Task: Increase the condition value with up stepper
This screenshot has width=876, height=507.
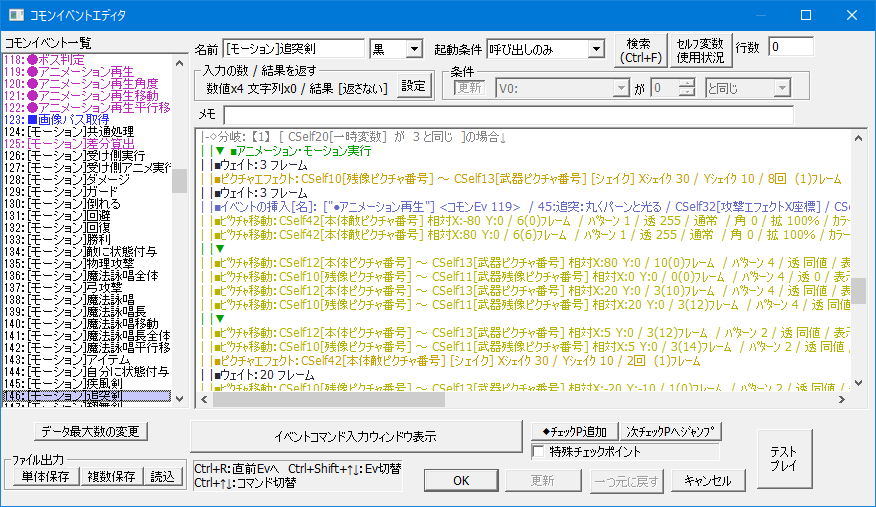Action: 687,83
